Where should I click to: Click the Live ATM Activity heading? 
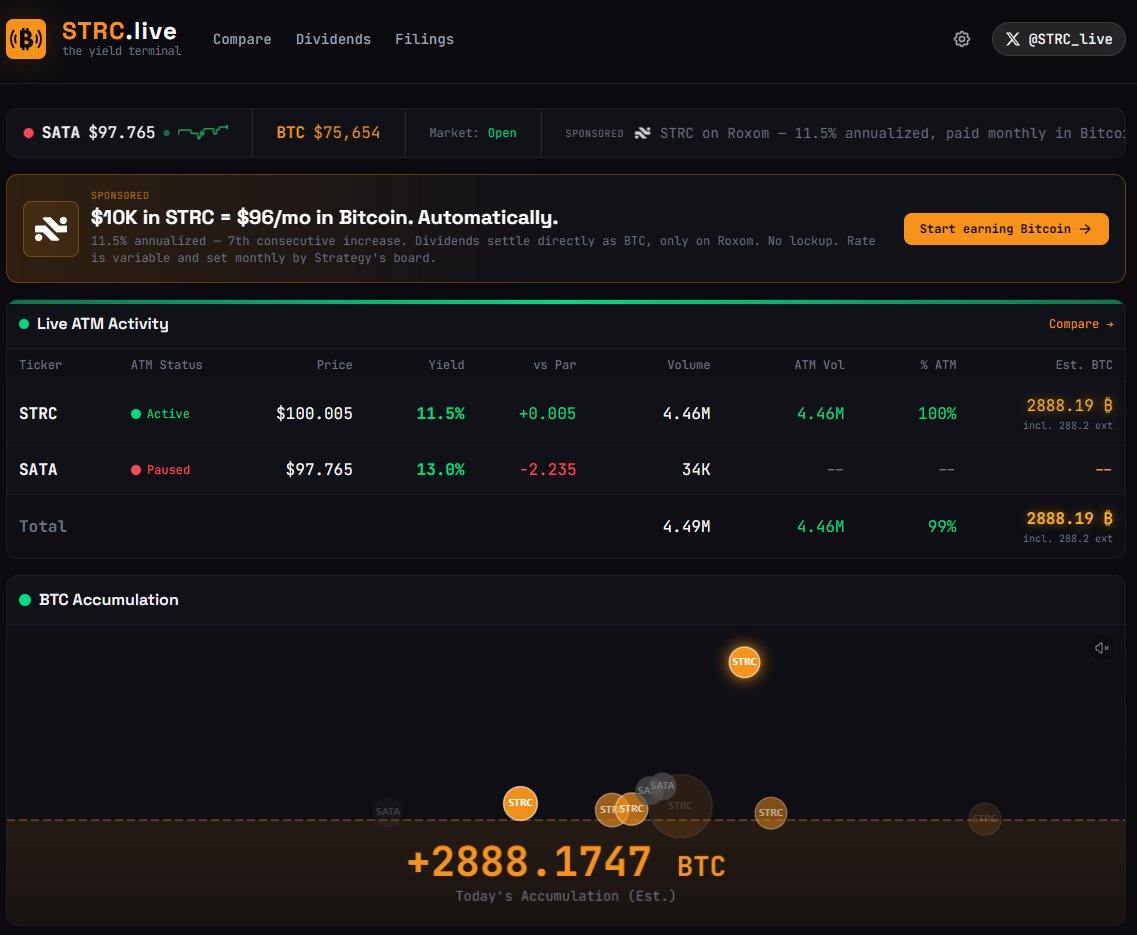(102, 324)
